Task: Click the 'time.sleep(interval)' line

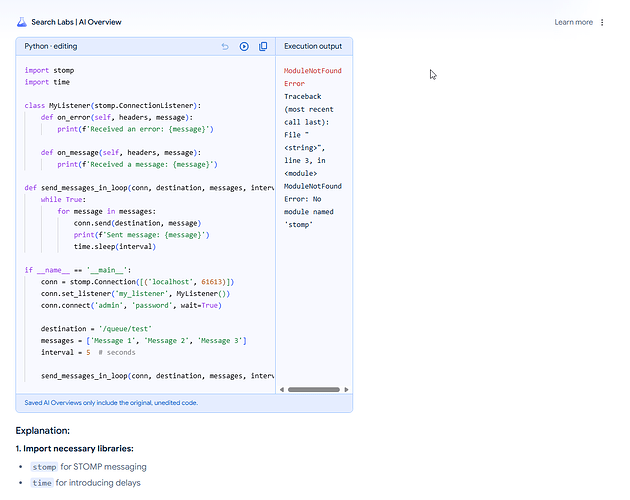Action: (x=115, y=247)
